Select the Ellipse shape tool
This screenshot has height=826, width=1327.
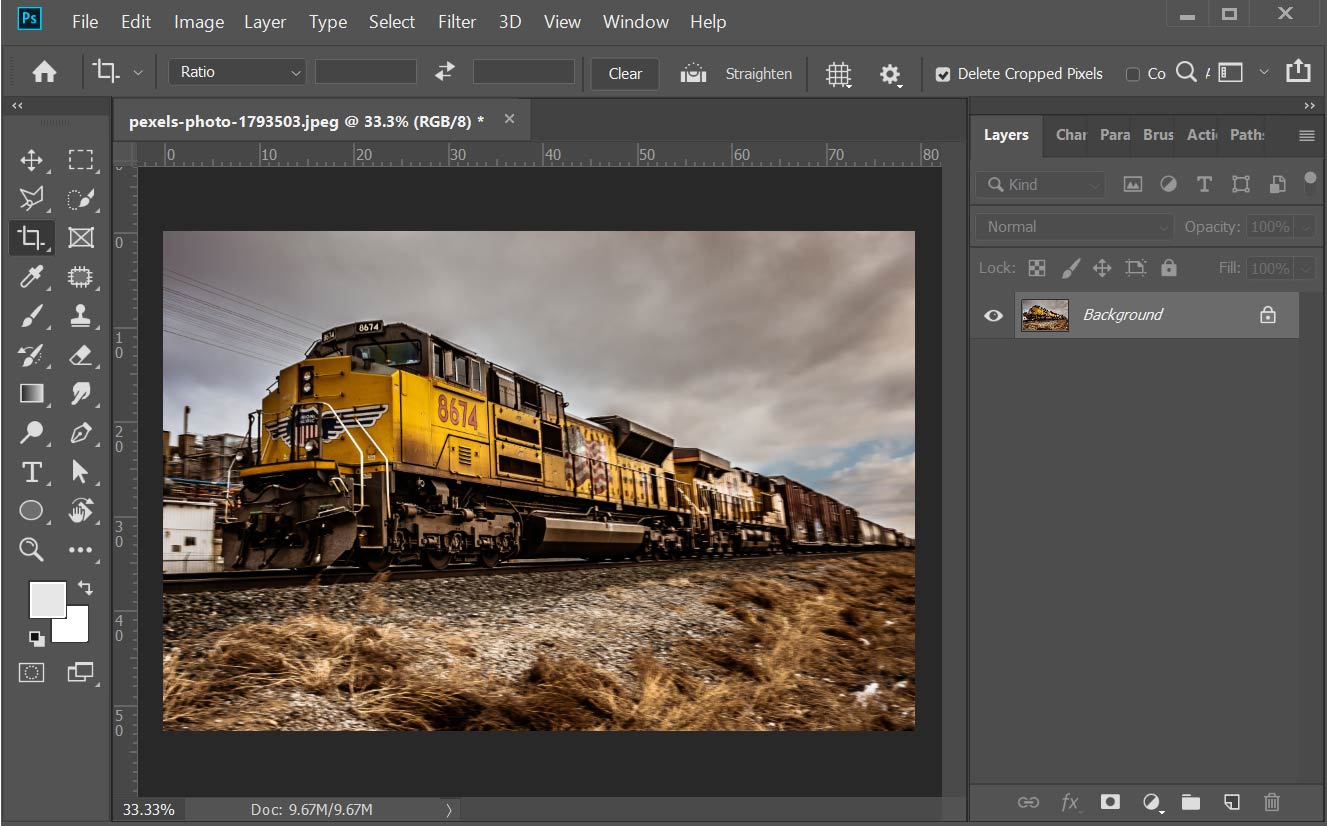coord(31,510)
